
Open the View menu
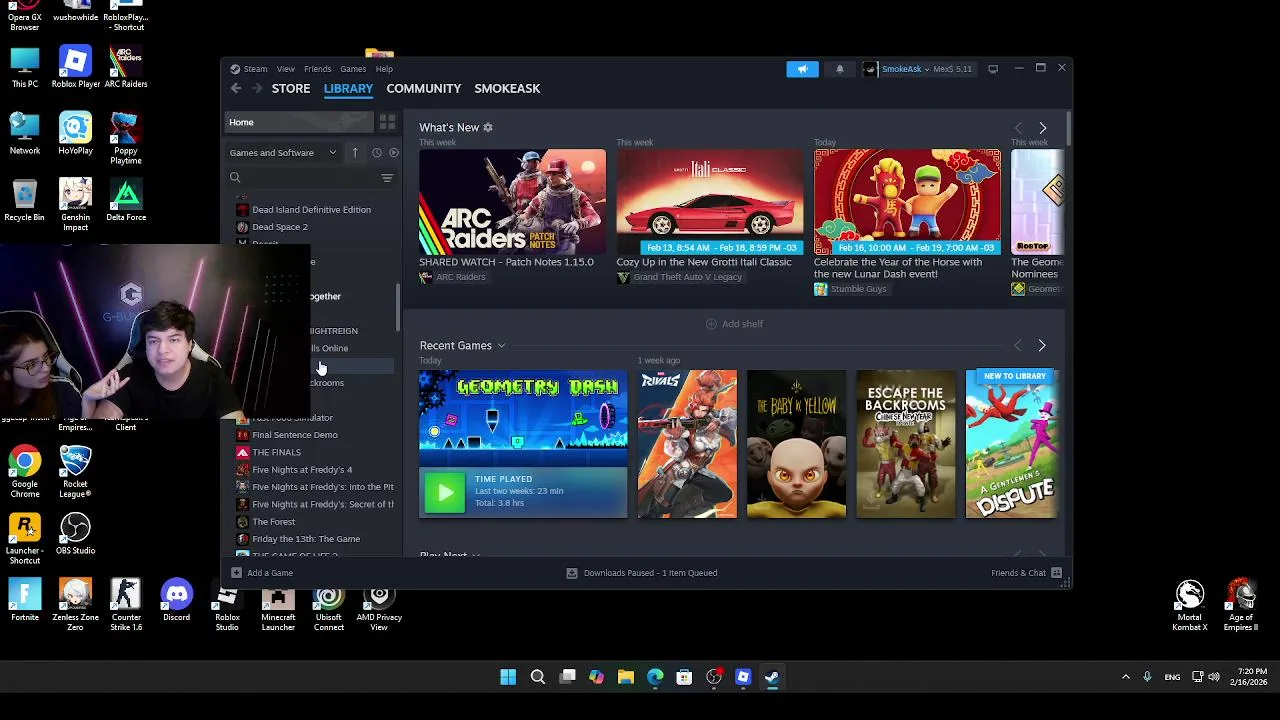click(x=286, y=69)
